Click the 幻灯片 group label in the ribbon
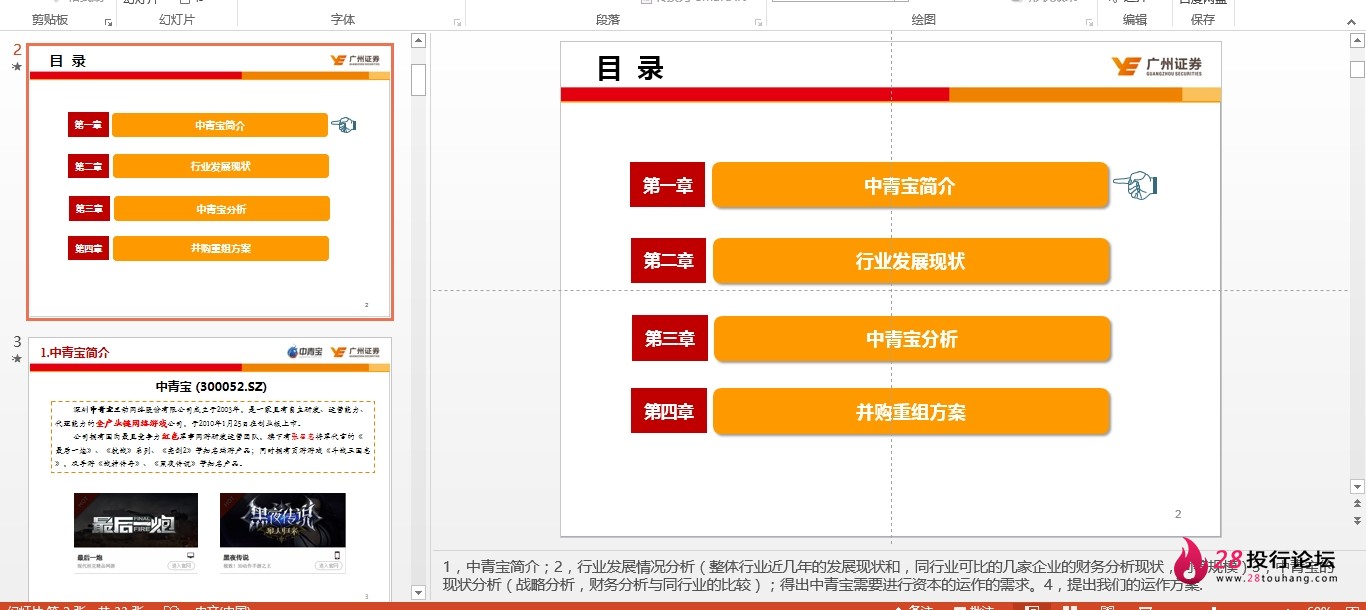 click(x=177, y=20)
